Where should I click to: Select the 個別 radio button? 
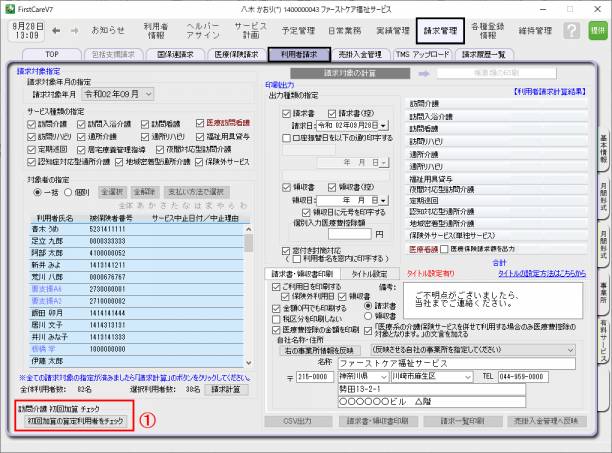67,190
